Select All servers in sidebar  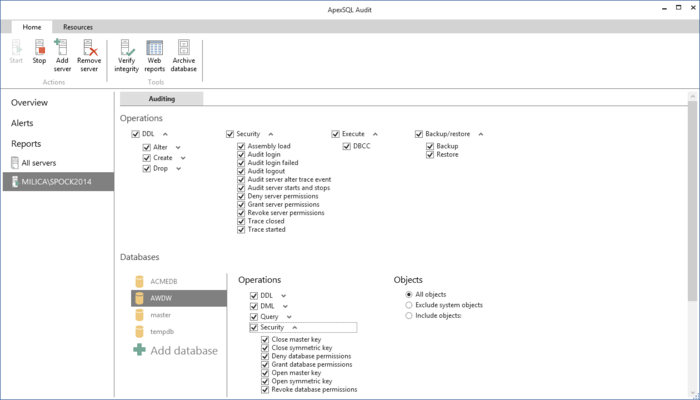point(33,163)
